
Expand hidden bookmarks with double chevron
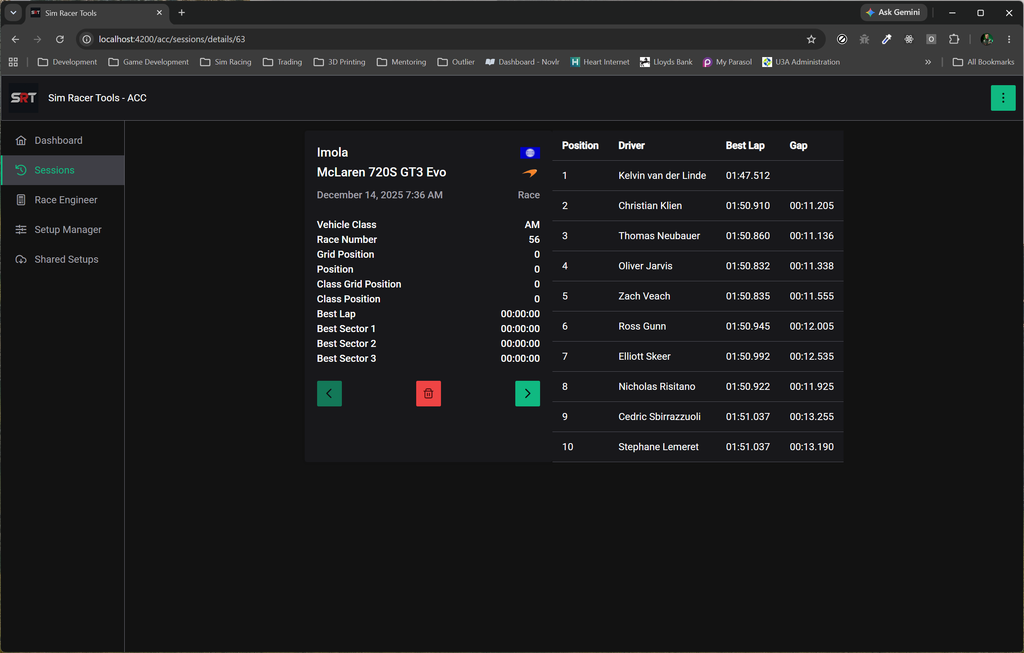pyautogui.click(x=928, y=62)
